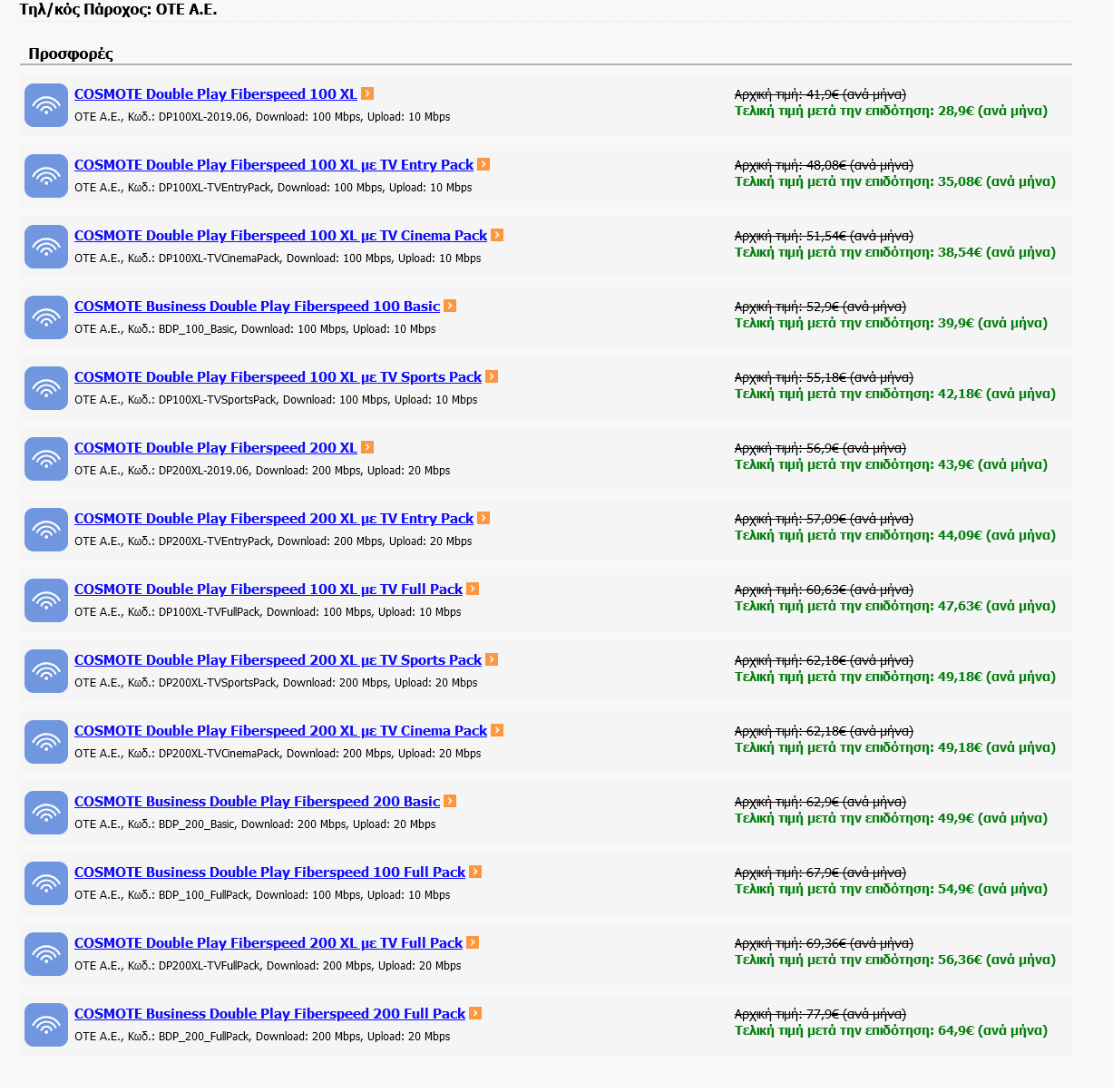The image size is (1113, 1092).
Task: Open Fiberspeed 200 XL με TV Sports Pack link
Action: [x=278, y=660]
